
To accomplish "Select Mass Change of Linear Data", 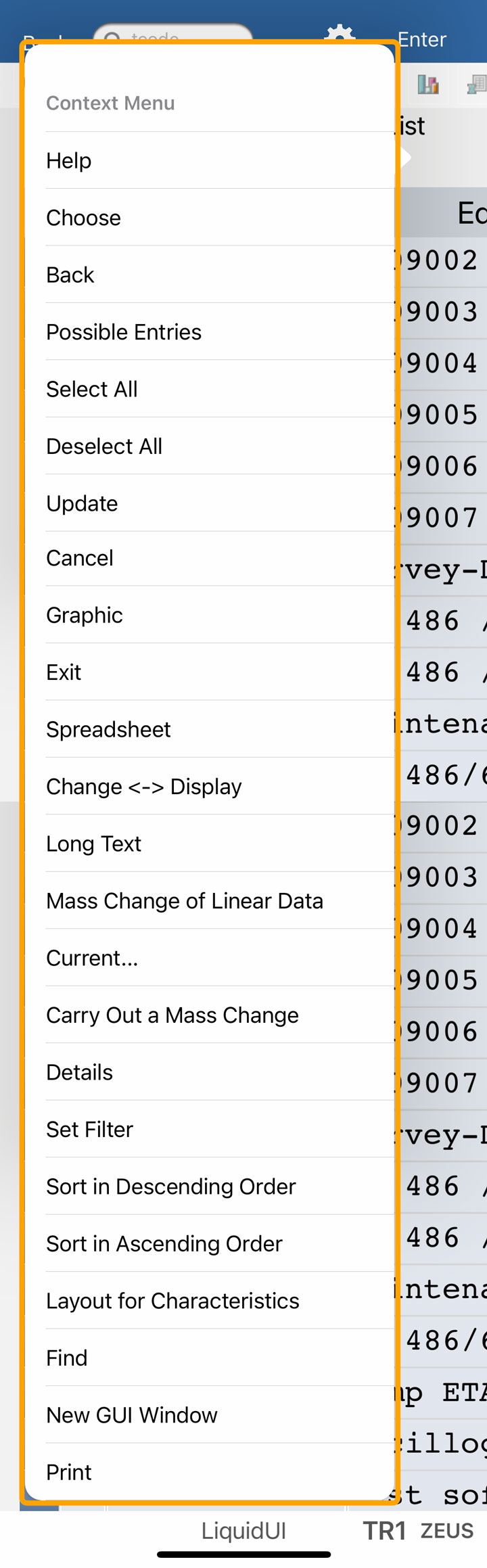I will 185,901.
